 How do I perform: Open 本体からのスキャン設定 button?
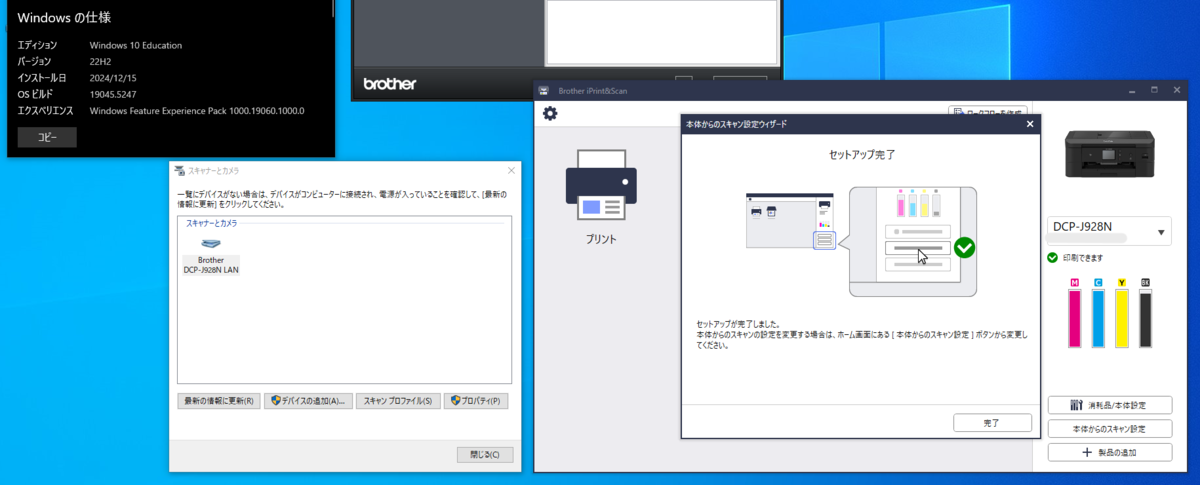[x=1109, y=429]
